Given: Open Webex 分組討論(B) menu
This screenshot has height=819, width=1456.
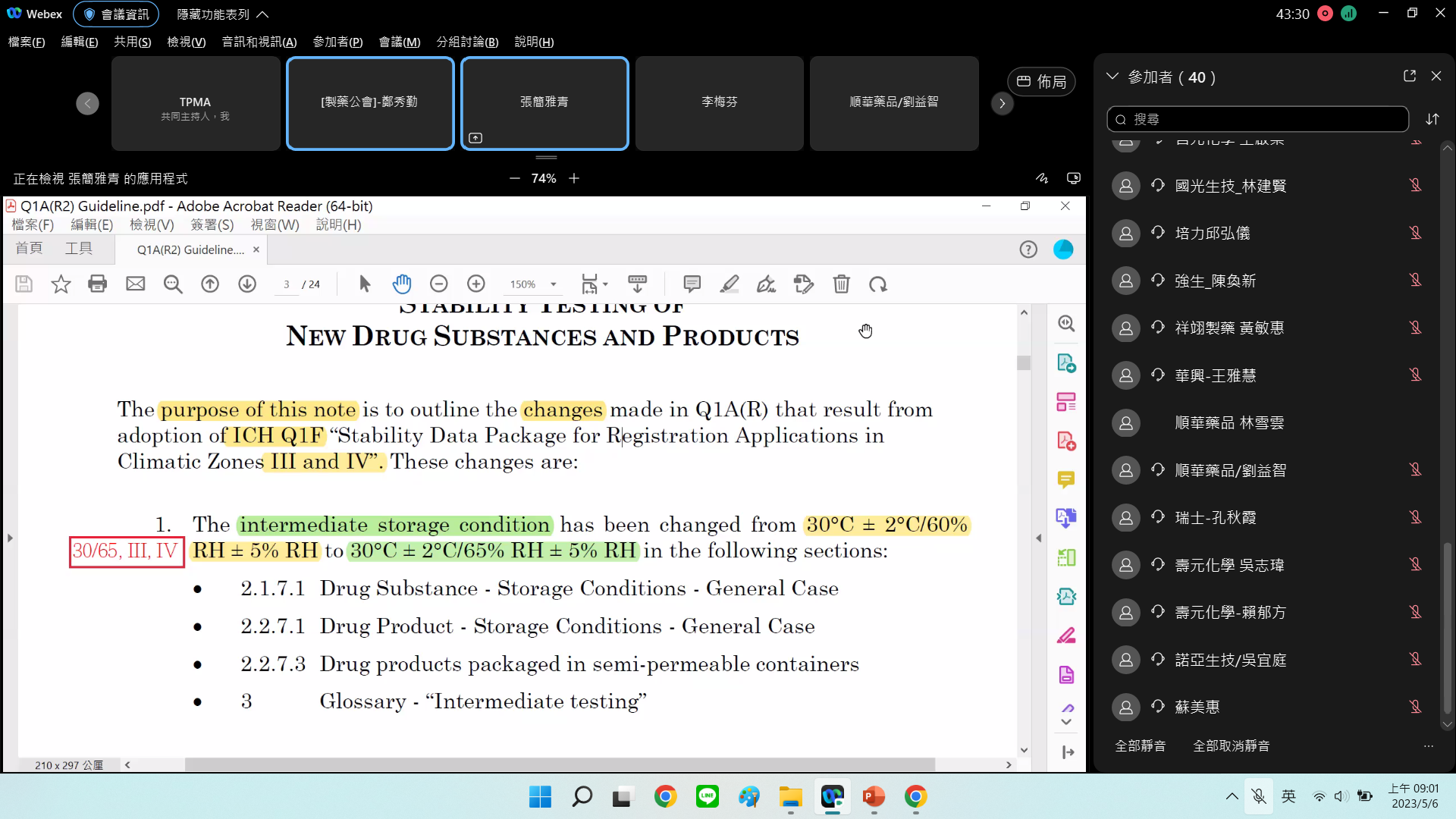Looking at the screenshot, I should click(x=467, y=42).
